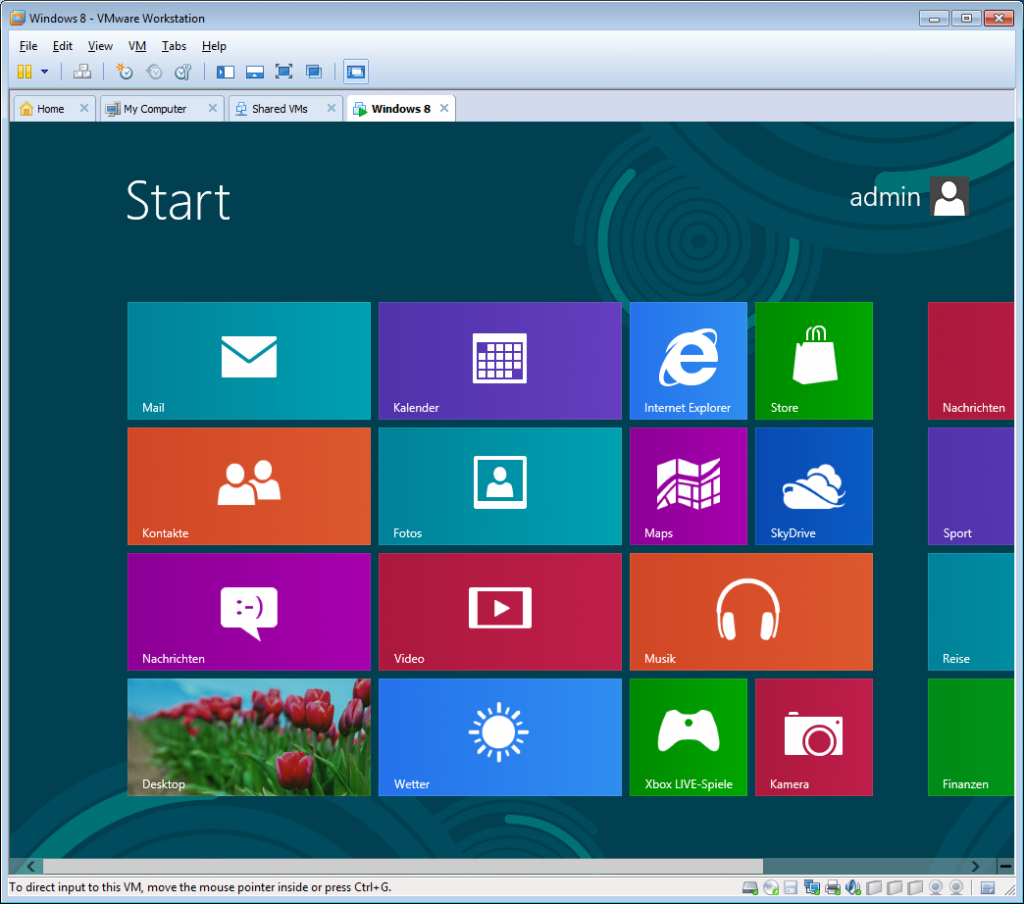Click the hard disk status bar icon
1024x904 pixels.
click(x=750, y=888)
